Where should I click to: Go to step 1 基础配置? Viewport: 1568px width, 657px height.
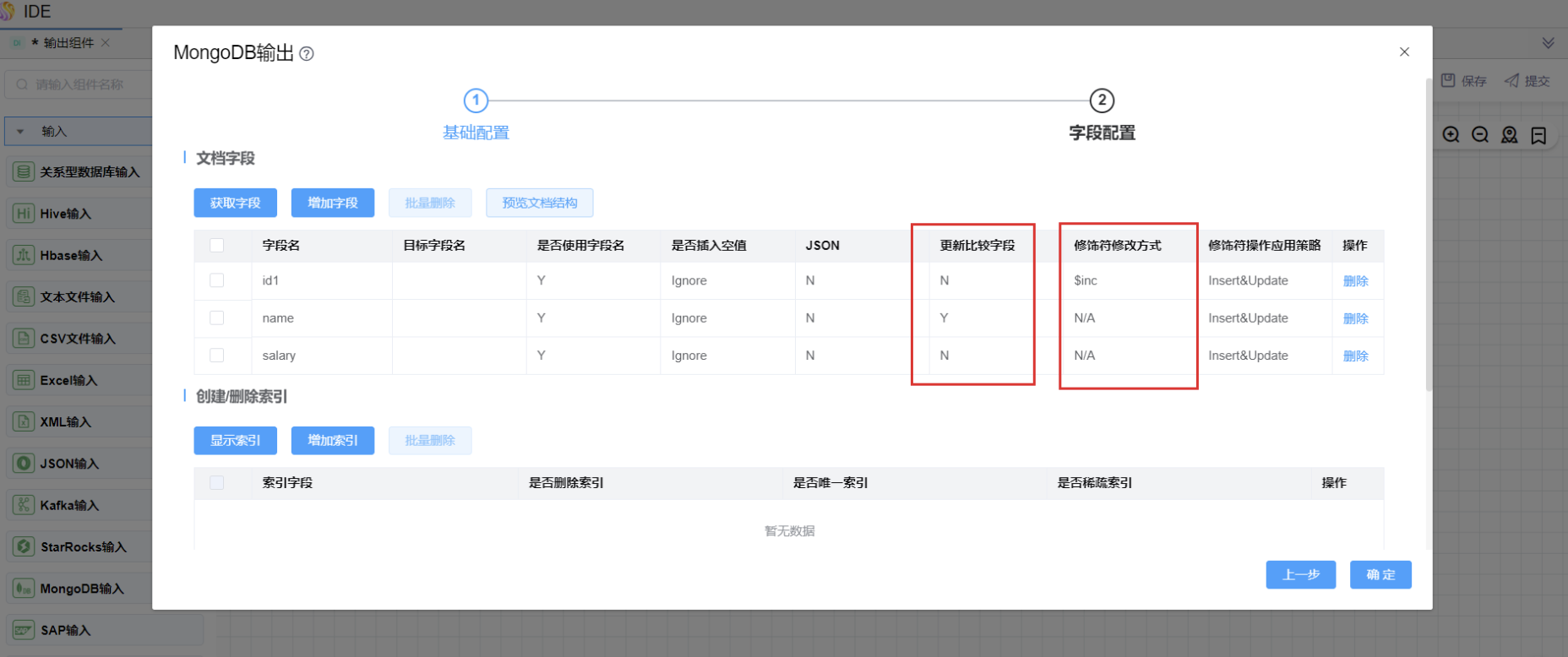pos(476,101)
